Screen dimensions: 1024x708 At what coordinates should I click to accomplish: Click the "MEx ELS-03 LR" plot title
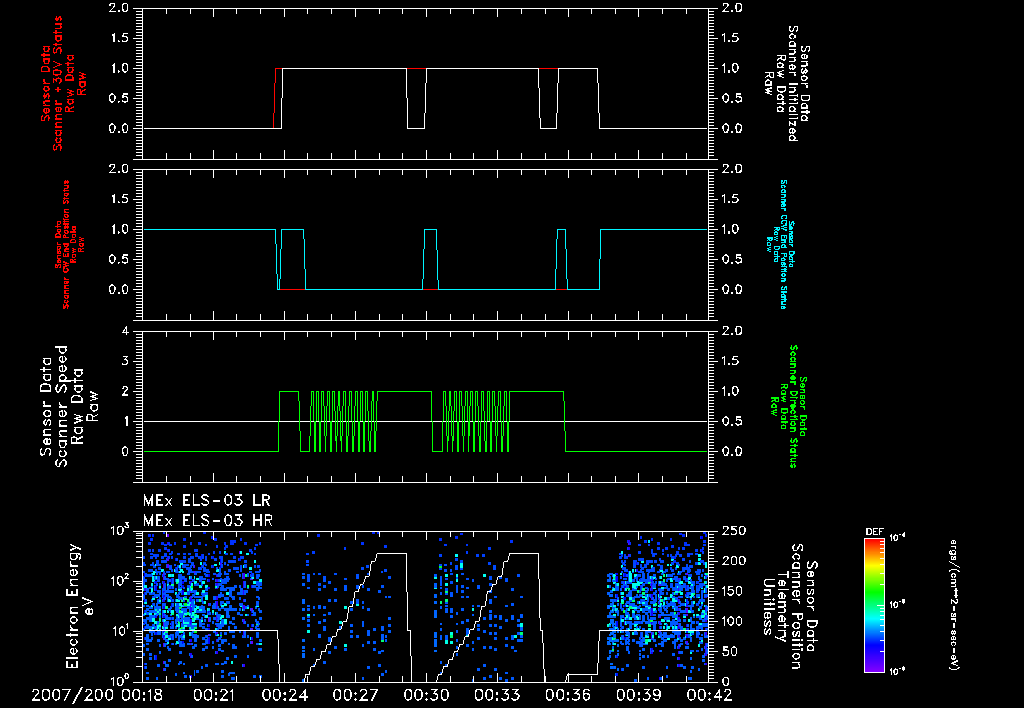206,501
